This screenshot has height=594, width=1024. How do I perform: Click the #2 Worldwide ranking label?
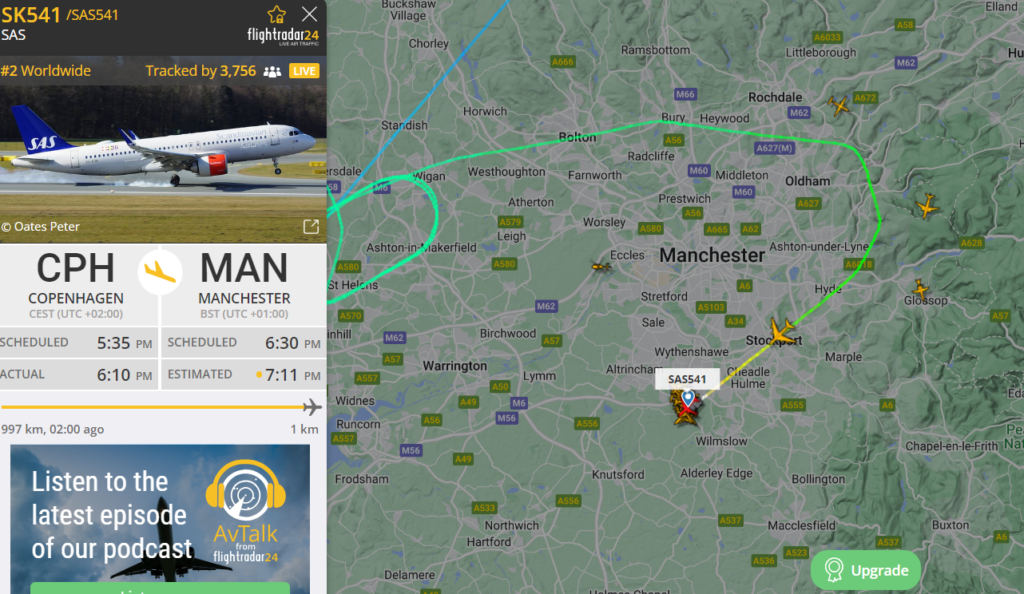pyautogui.click(x=46, y=70)
